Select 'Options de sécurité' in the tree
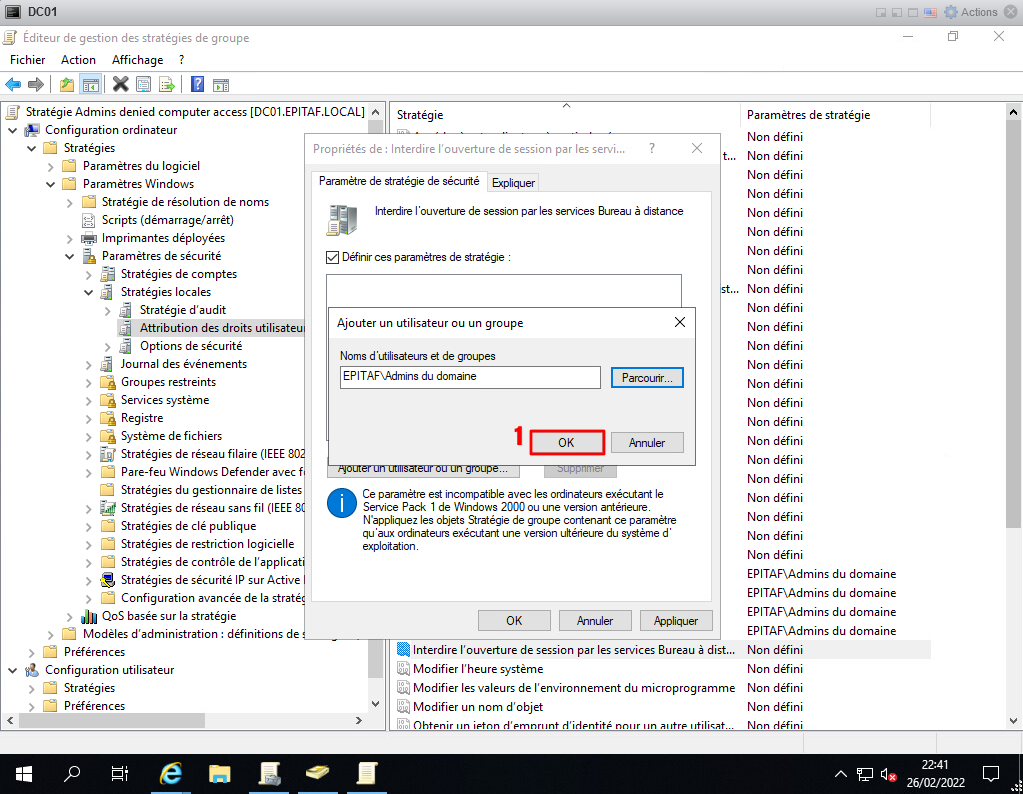The image size is (1023, 794). tap(190, 346)
